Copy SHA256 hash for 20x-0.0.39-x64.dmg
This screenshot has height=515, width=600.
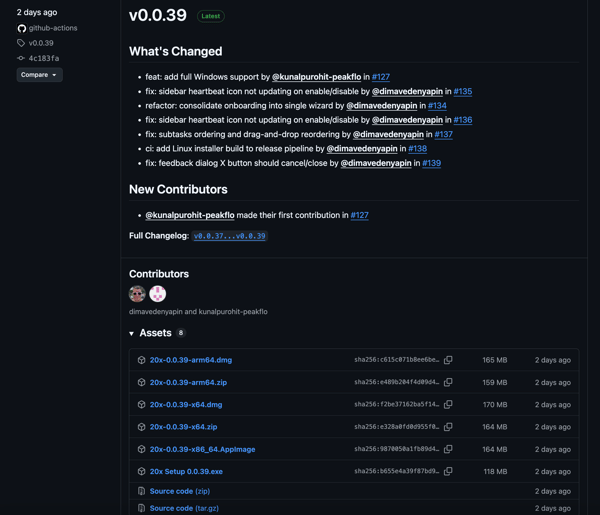[448, 405]
